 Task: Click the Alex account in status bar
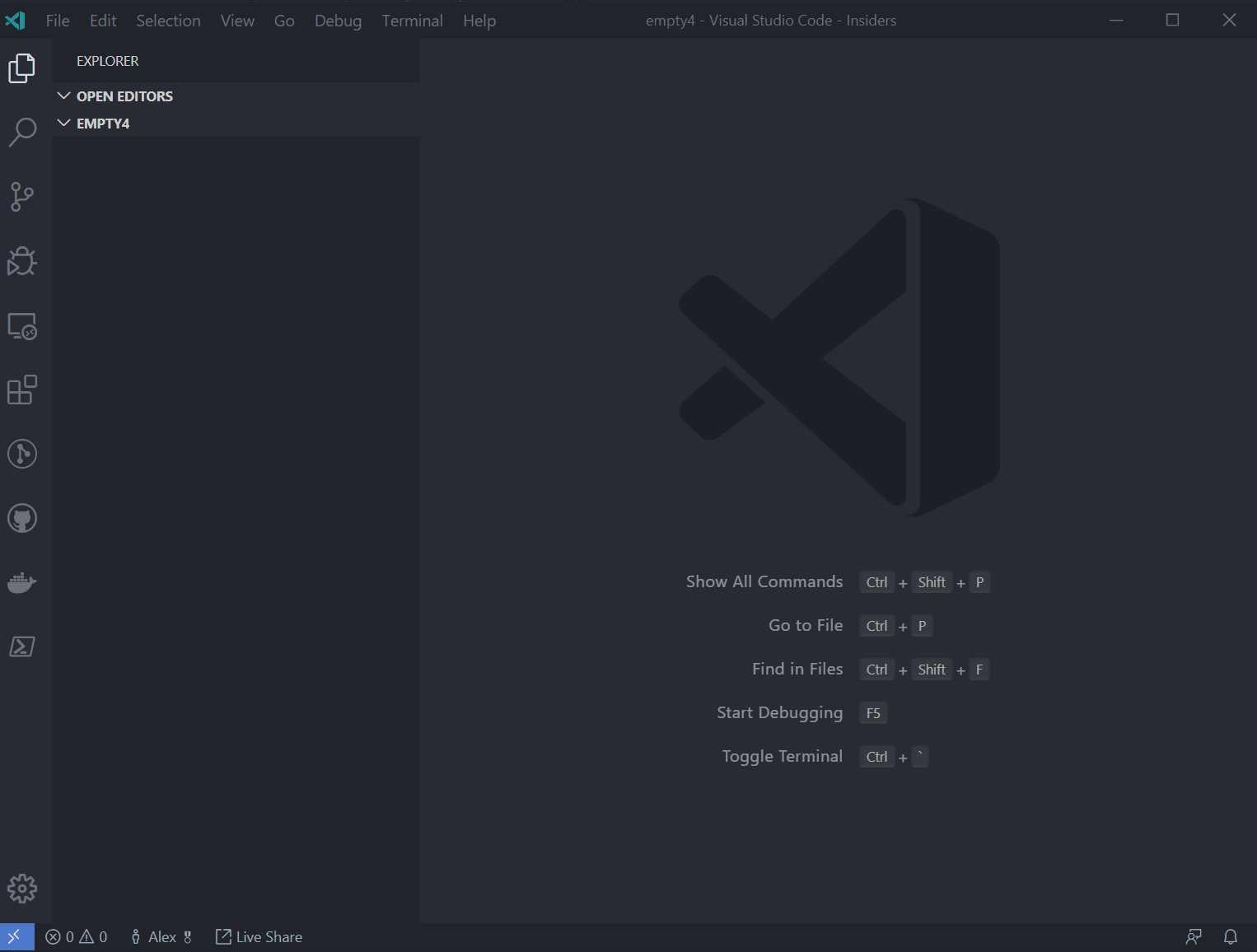click(x=161, y=936)
